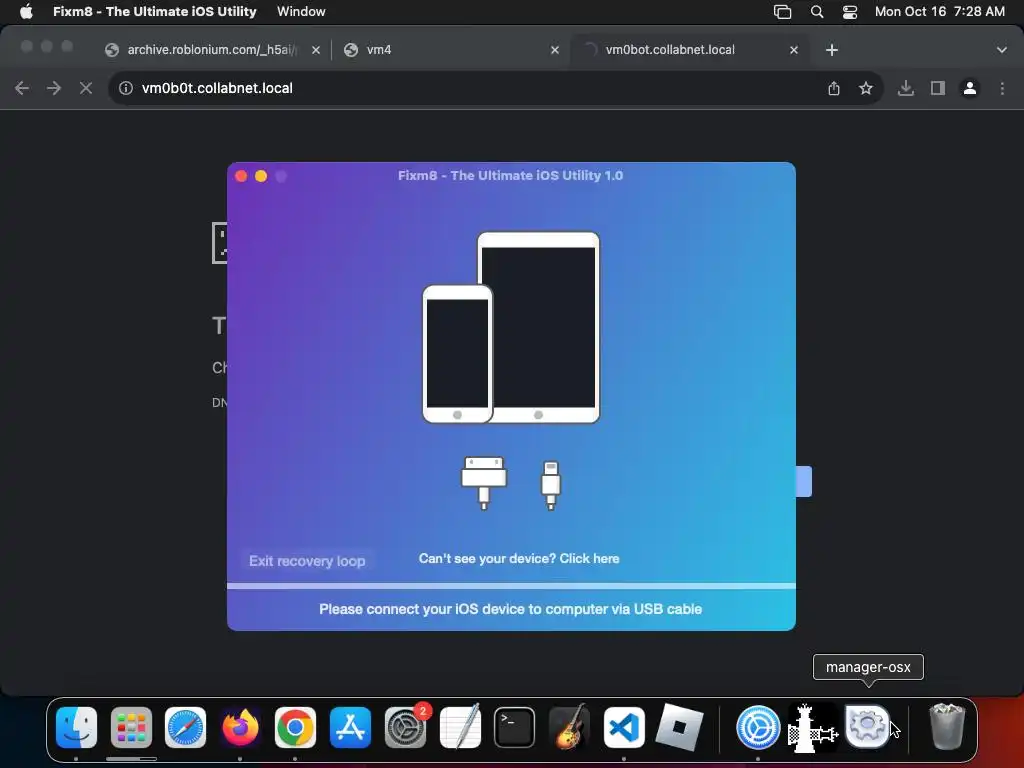Stop loading the page
1024x768 pixels.
(x=86, y=88)
